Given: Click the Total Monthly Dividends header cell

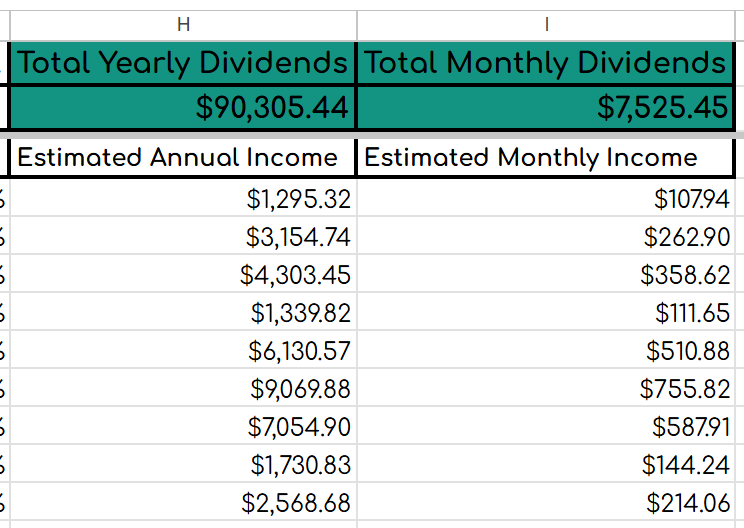Looking at the screenshot, I should click(545, 63).
